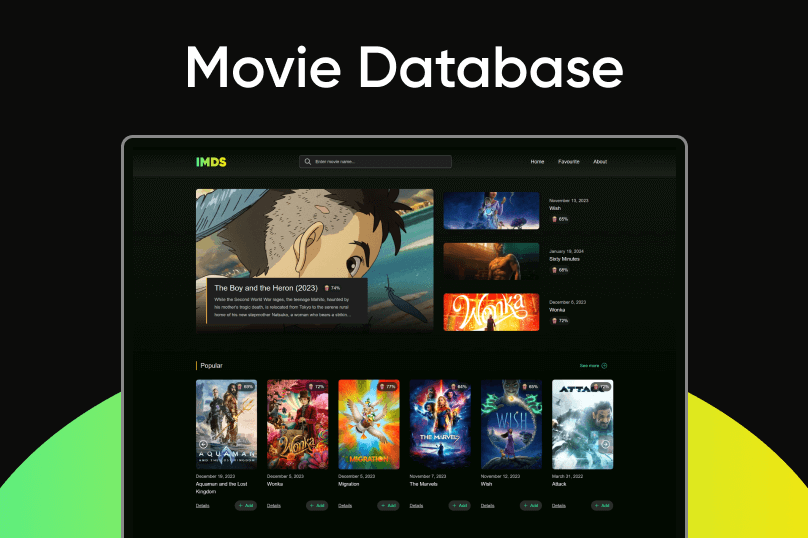Click the popcorn rating icon under Sixty Minutes

click(554, 270)
